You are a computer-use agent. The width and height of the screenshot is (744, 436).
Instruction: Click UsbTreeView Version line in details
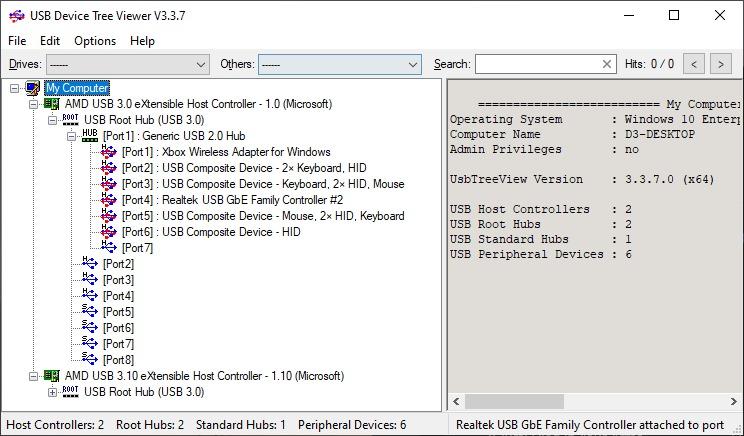pos(582,179)
